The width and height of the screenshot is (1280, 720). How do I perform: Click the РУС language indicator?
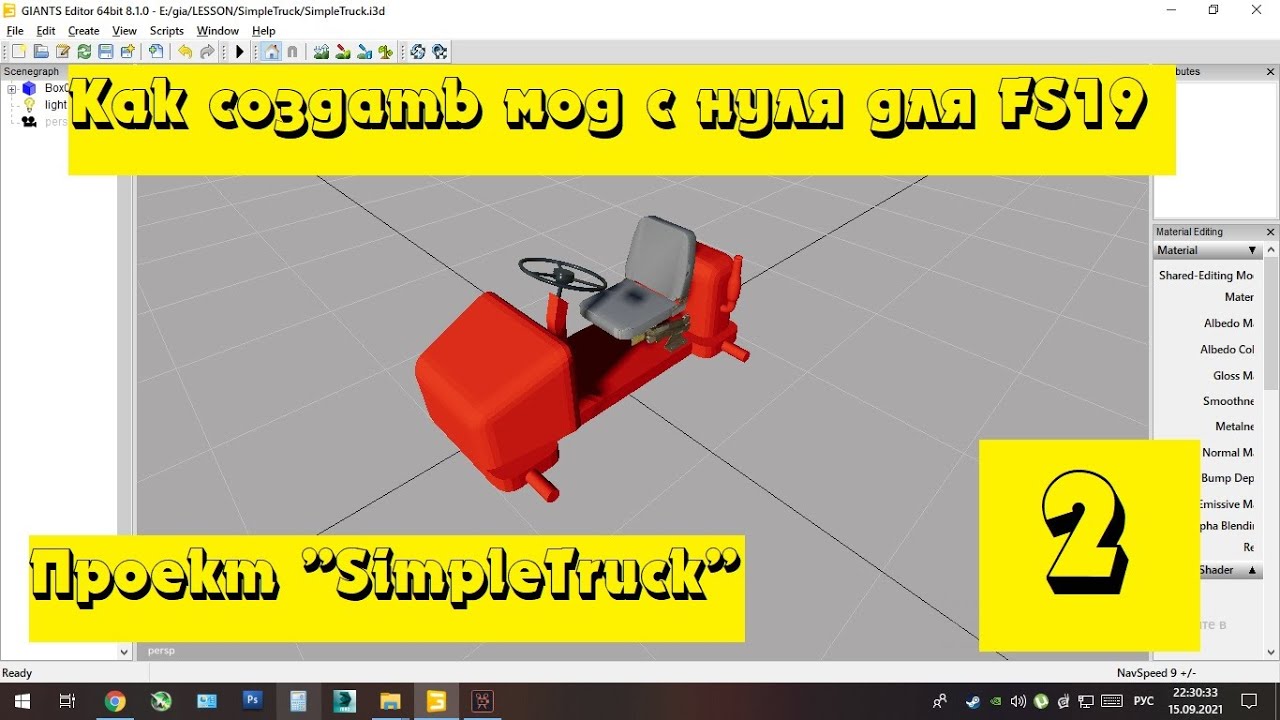(x=1144, y=701)
